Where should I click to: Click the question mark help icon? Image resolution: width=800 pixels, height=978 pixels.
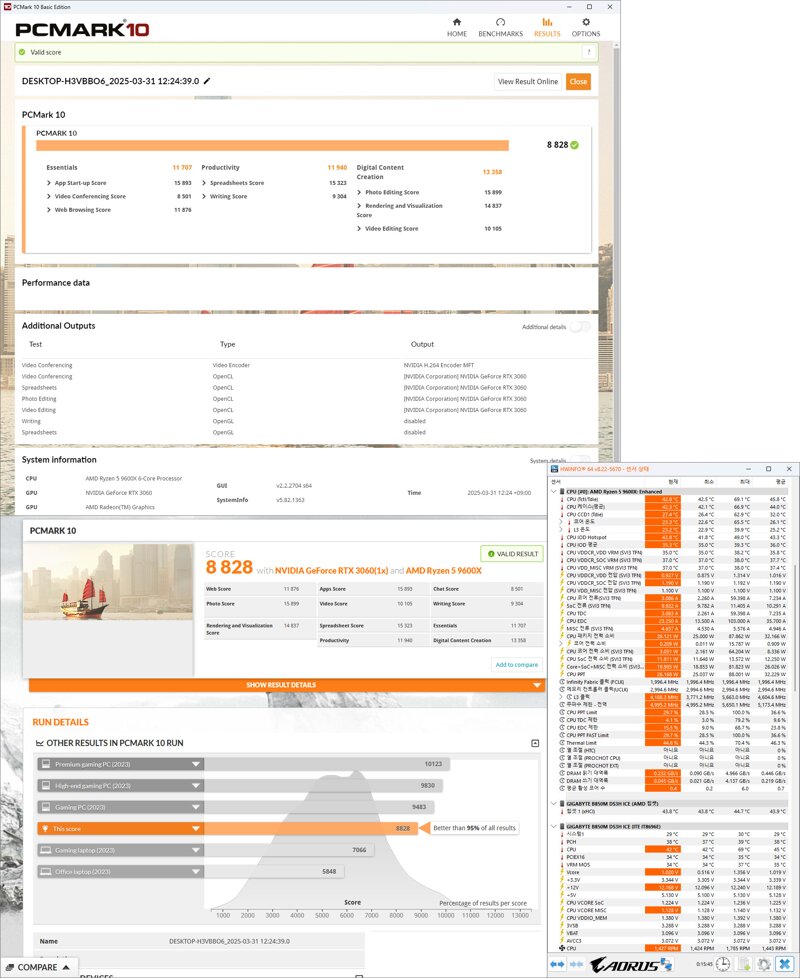(x=589, y=52)
